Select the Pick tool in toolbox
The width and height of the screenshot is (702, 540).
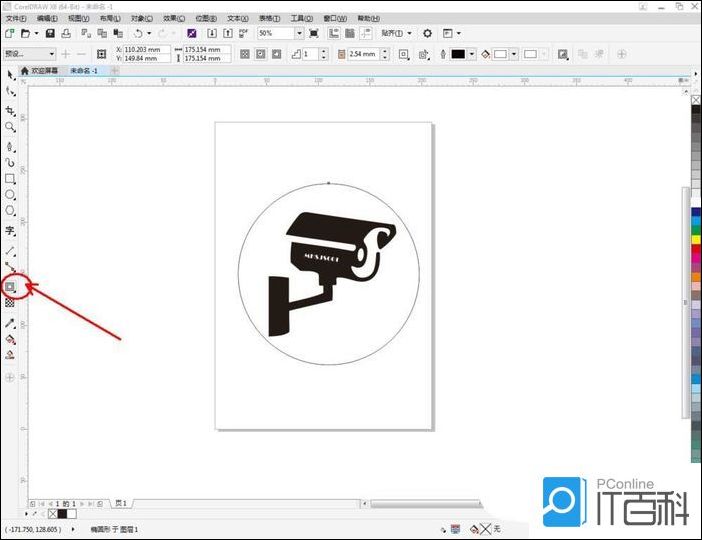tap(10, 74)
